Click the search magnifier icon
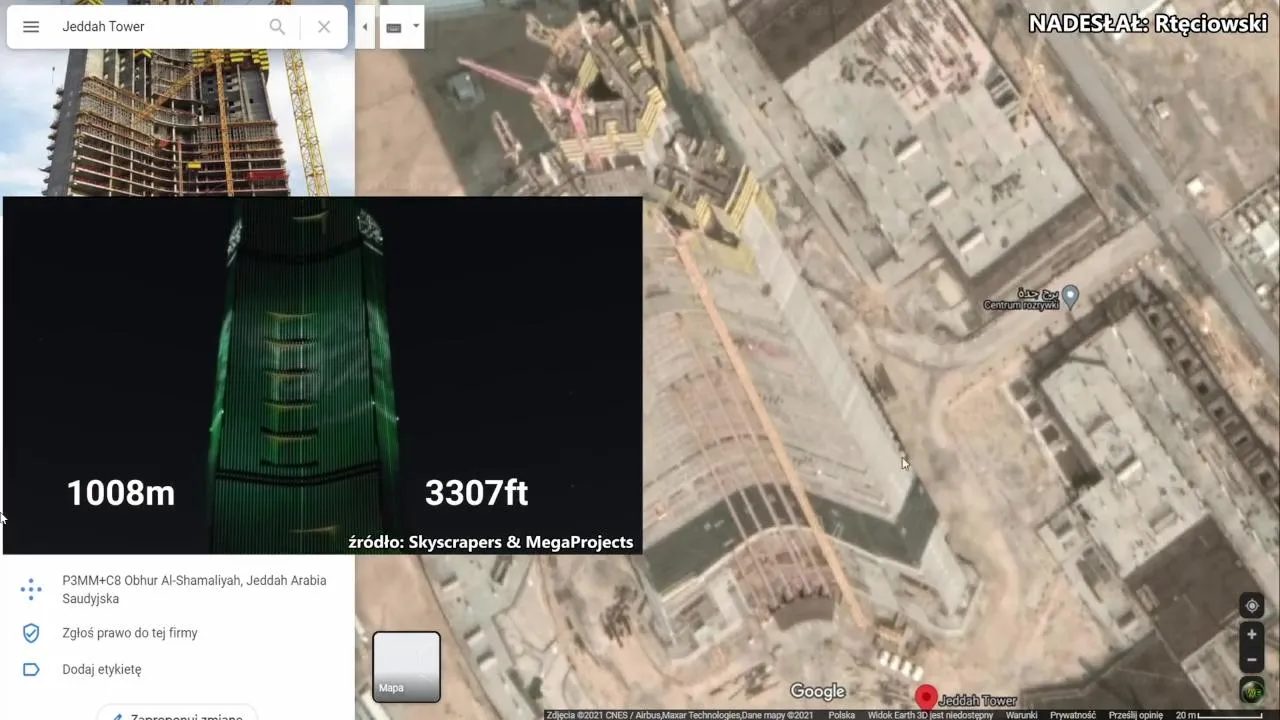This screenshot has height=720, width=1280. coord(277,27)
